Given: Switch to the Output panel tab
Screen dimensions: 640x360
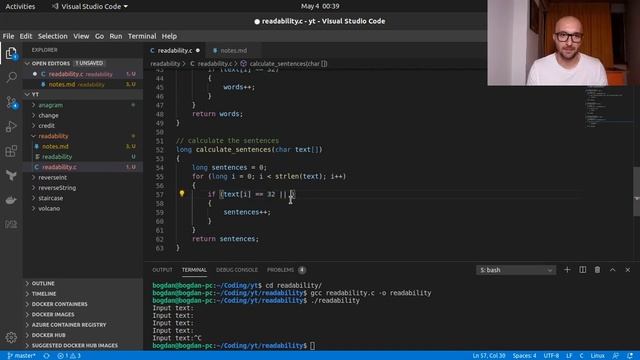Looking at the screenshot, I should (162, 270).
